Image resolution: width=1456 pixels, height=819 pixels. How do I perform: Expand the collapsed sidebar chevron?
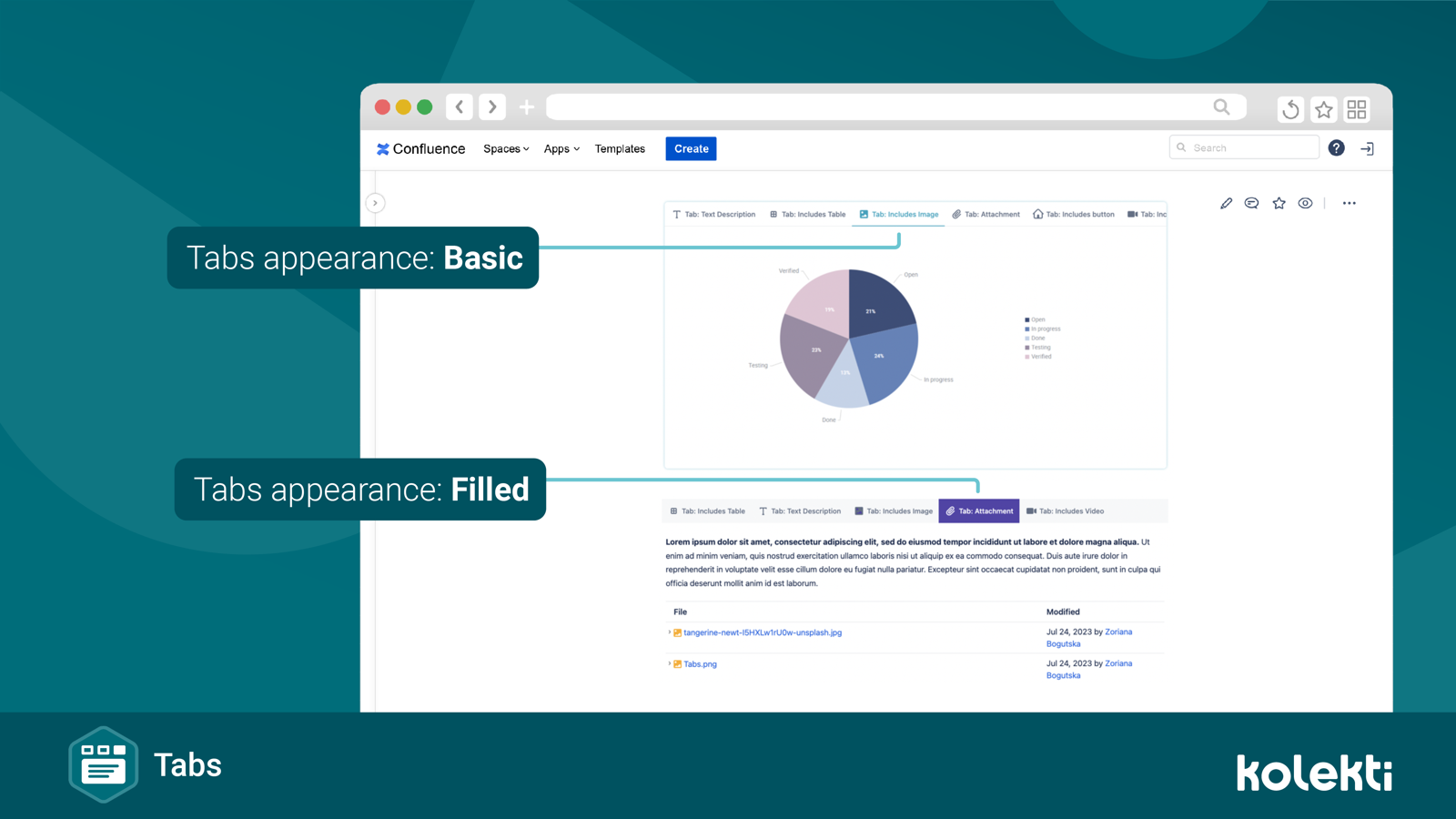point(375,203)
